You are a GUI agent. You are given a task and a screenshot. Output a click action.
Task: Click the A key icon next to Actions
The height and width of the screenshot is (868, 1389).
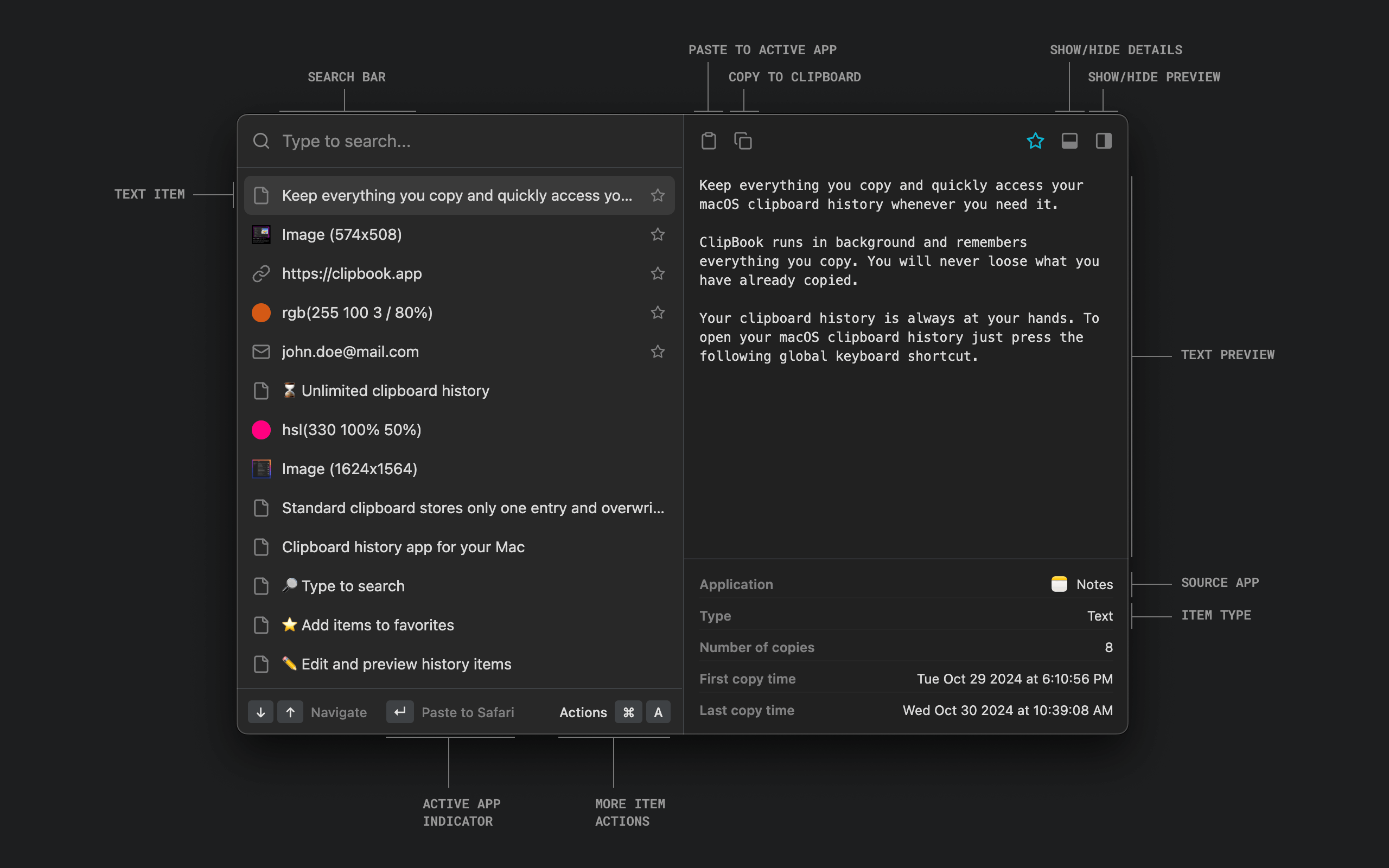coord(658,712)
